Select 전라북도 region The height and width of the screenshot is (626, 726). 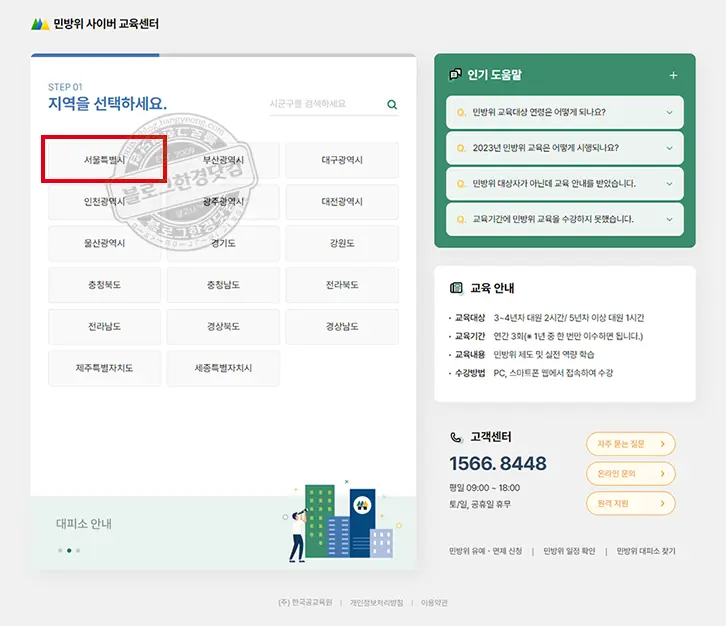[342, 285]
